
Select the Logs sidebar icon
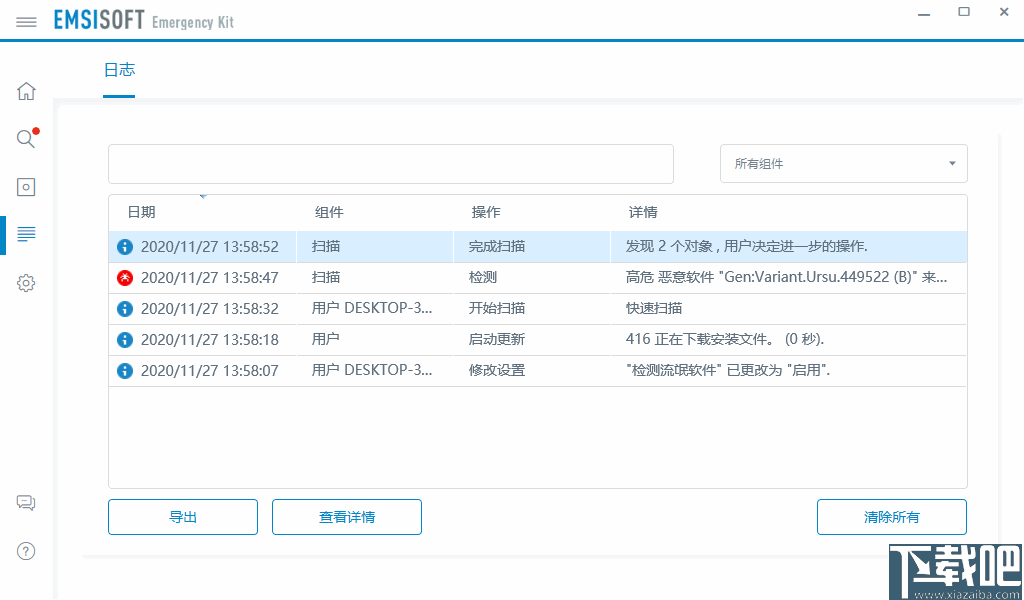(26, 234)
